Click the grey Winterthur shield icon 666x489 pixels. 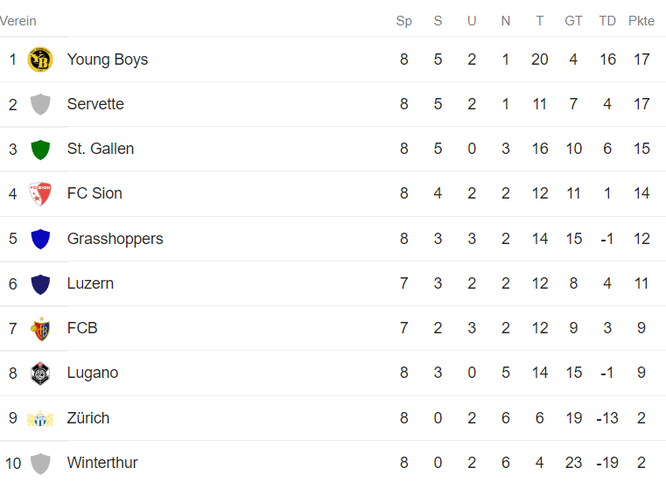[40, 463]
